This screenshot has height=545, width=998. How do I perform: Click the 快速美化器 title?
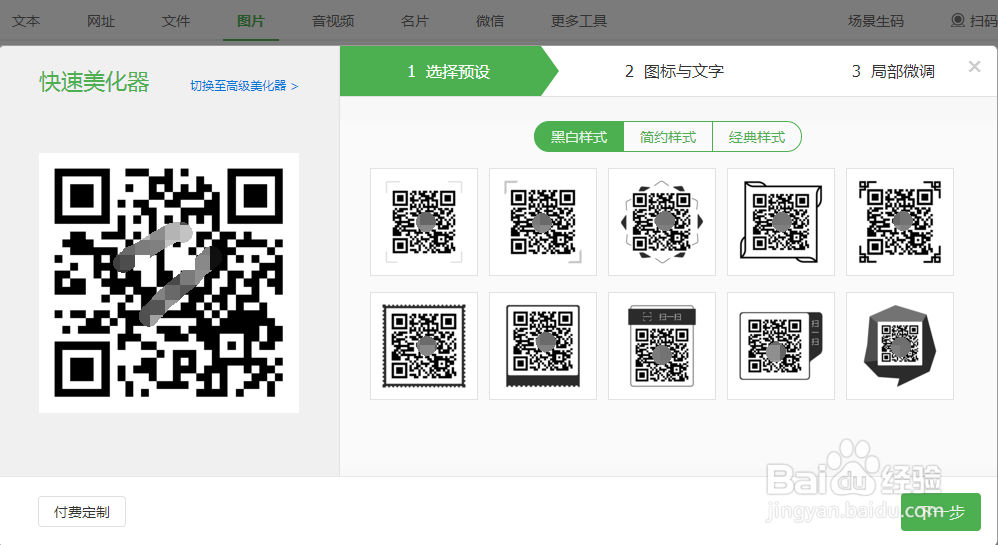coord(94,82)
